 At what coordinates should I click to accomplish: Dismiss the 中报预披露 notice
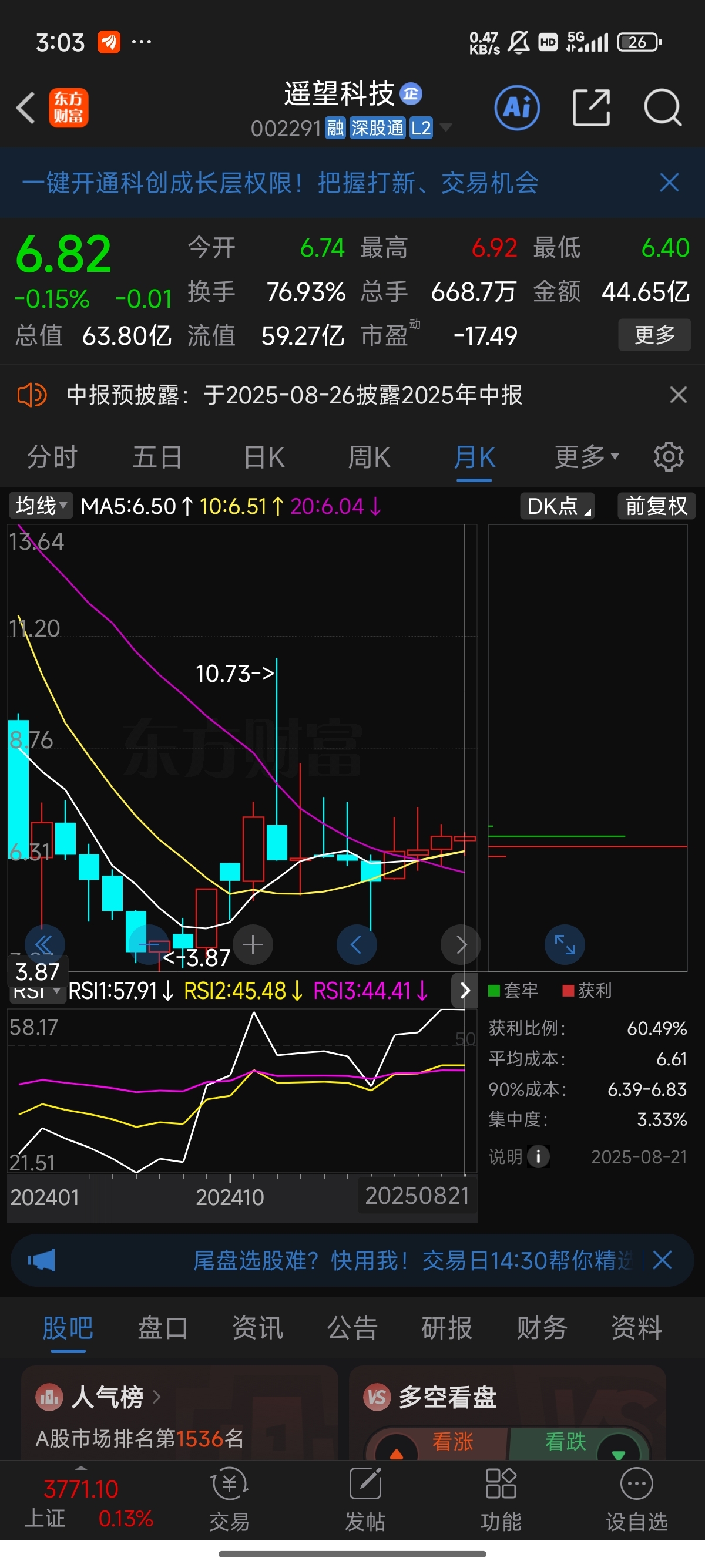[x=678, y=395]
